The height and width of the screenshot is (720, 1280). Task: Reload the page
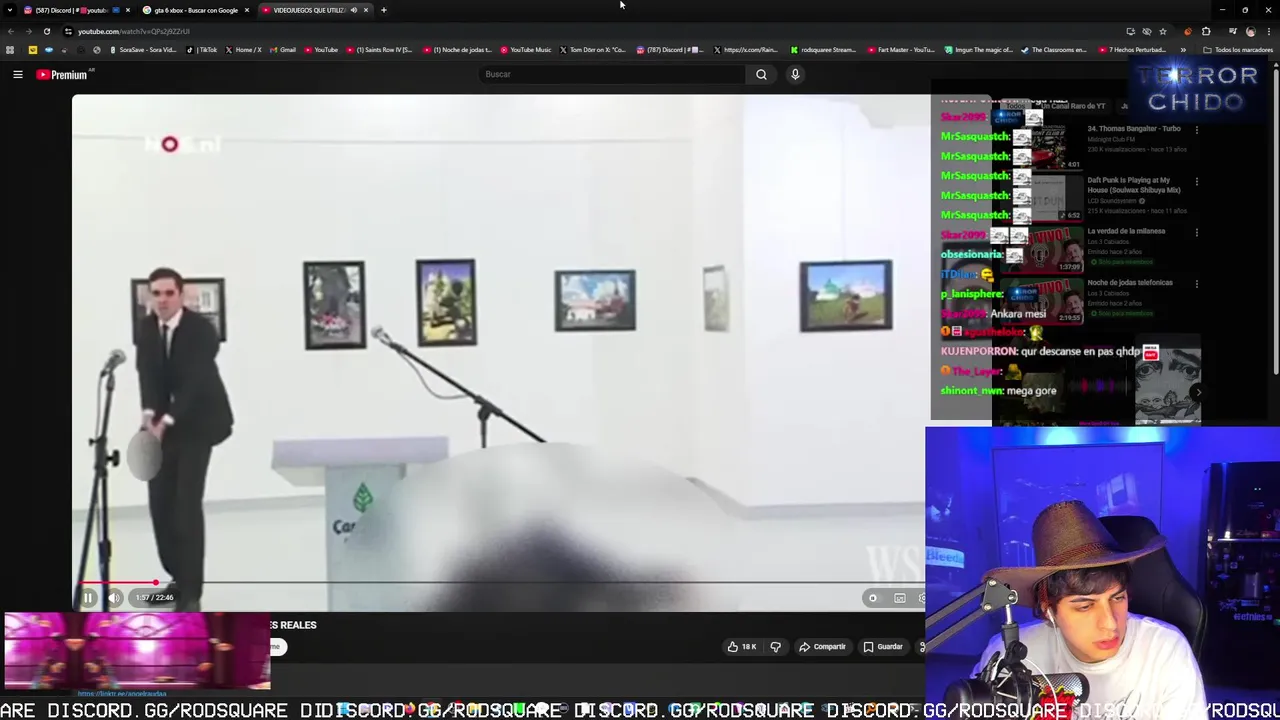[46, 31]
